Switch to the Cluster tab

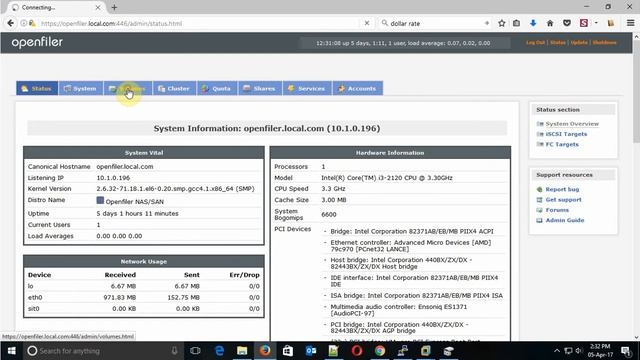tap(174, 88)
